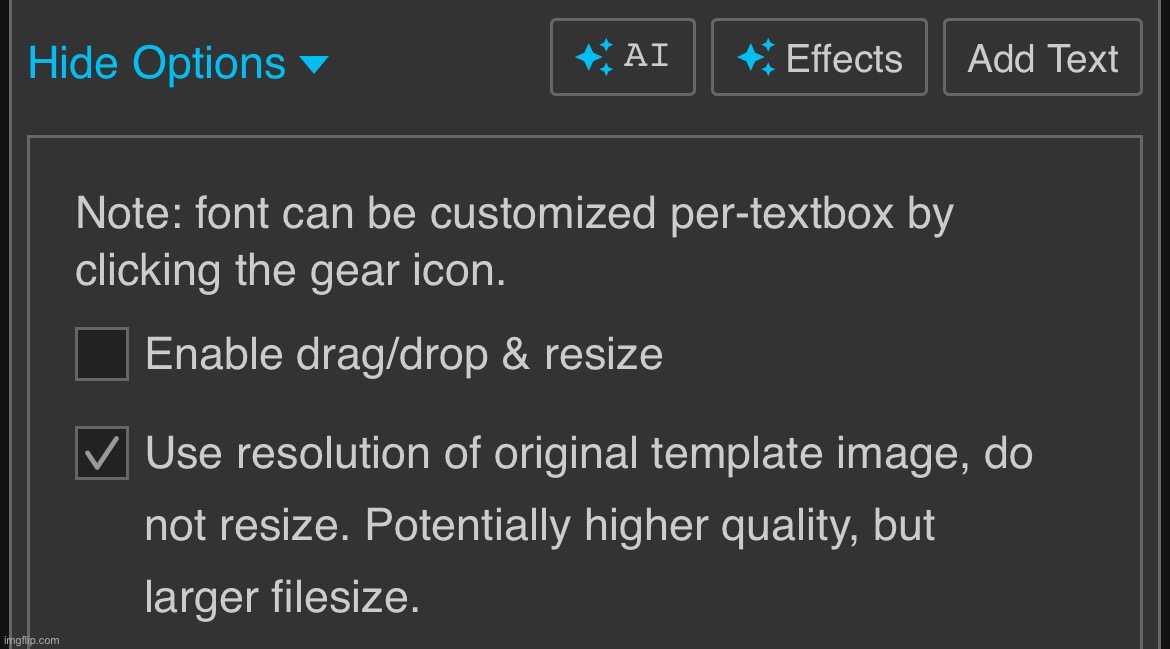Image resolution: width=1170 pixels, height=649 pixels.
Task: Click the Hide Options link text
Action: click(157, 64)
